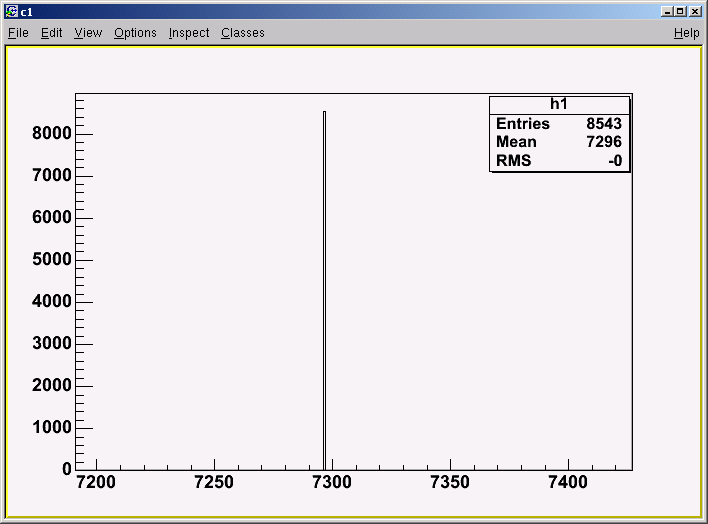Click the Mean 7296 row in stats box
Image resolution: width=708 pixels, height=524 pixels.
coord(559,142)
